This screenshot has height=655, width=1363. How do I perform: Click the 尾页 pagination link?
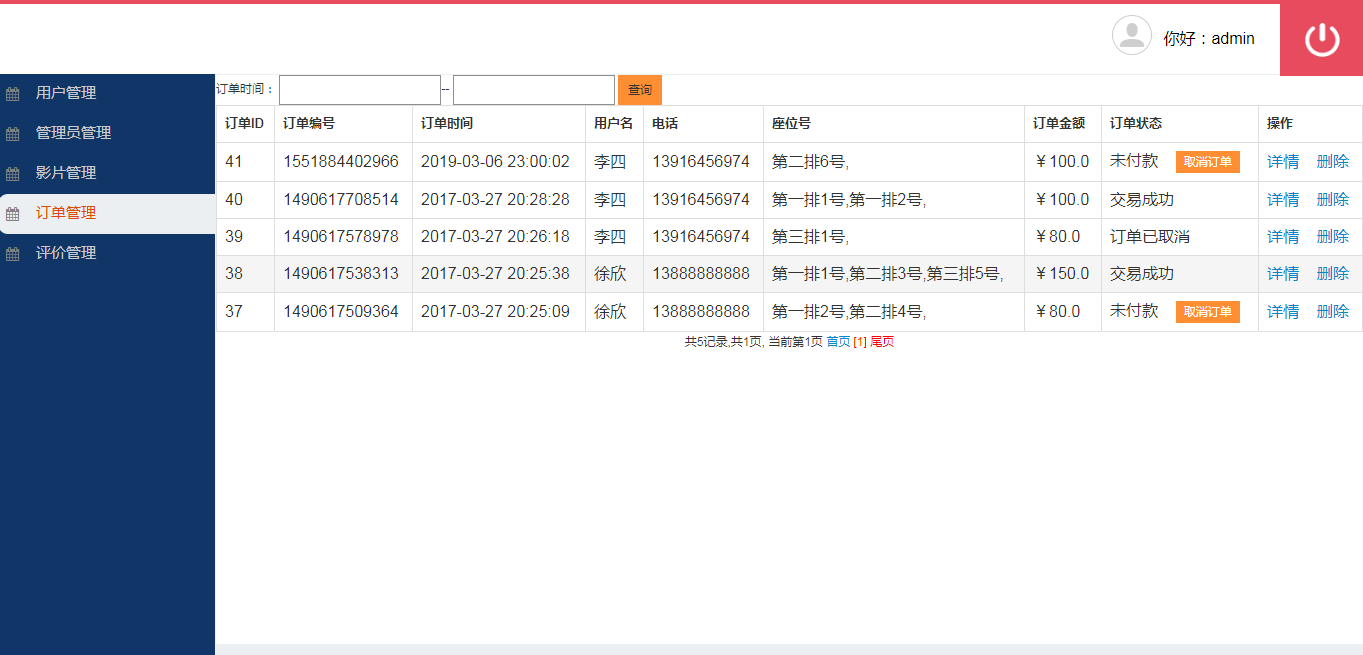point(884,341)
